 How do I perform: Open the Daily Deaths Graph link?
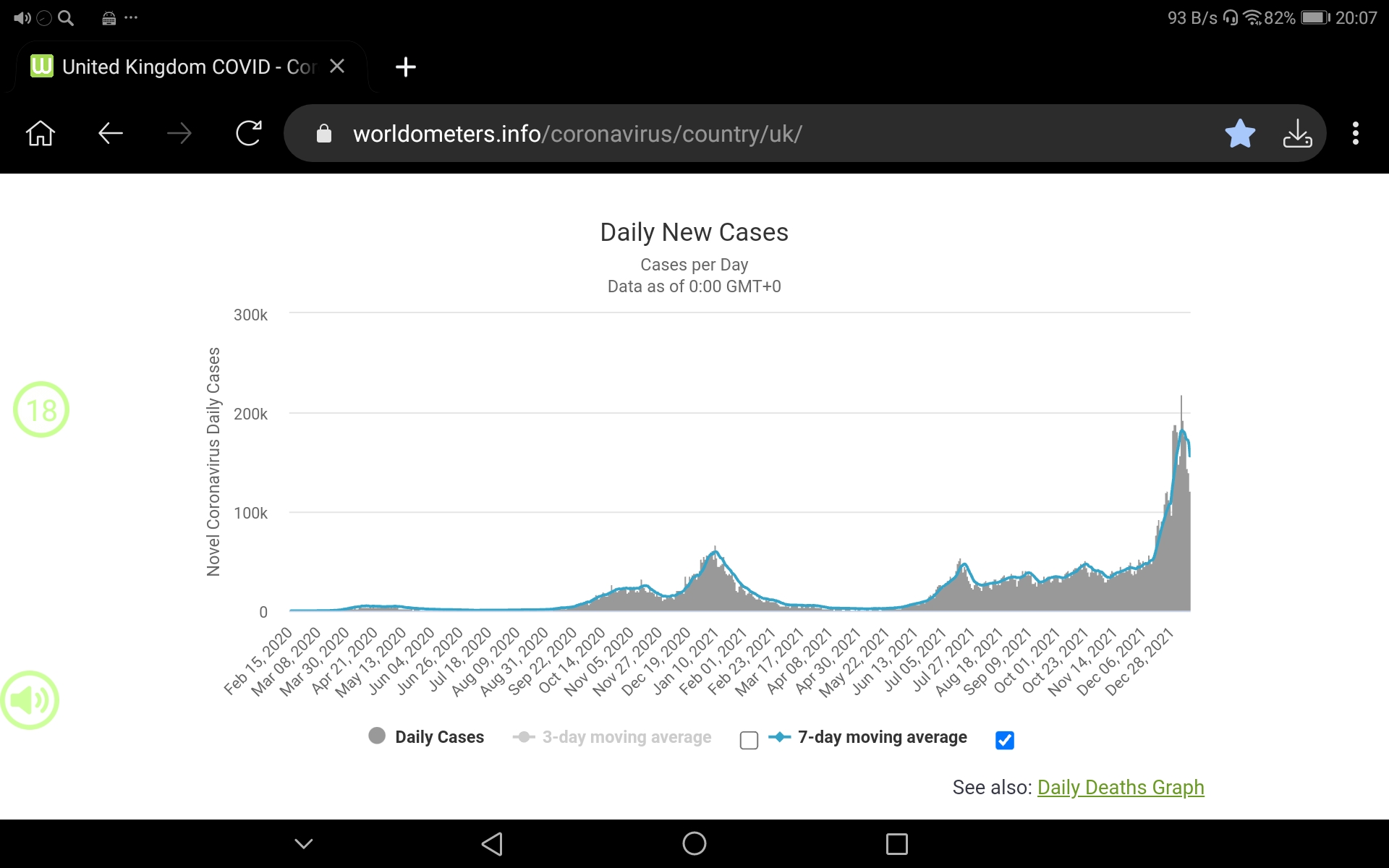1120,787
